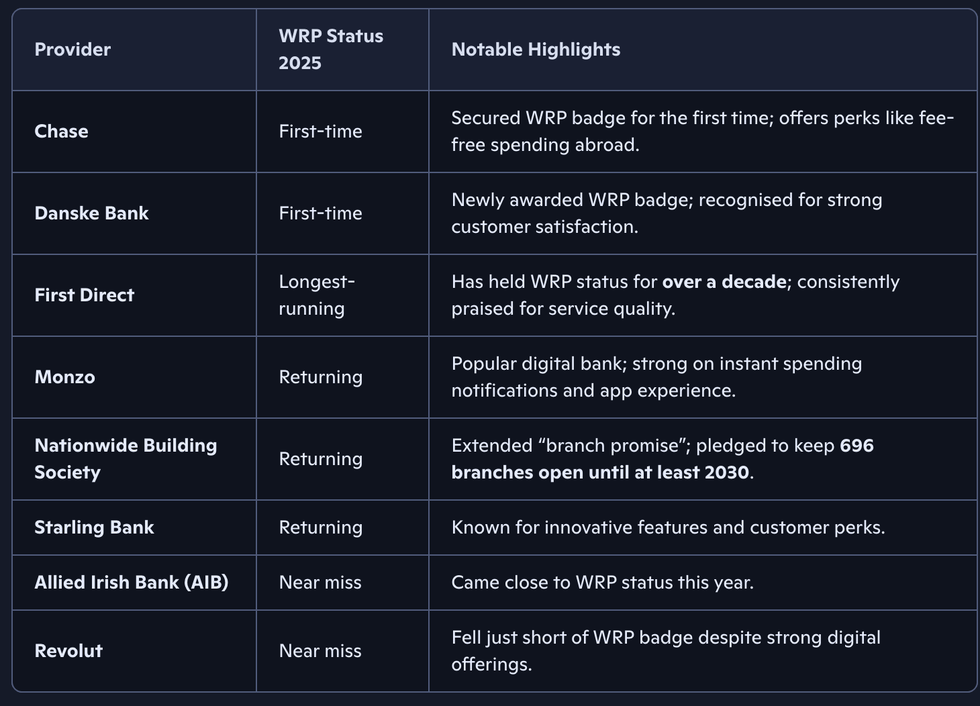The image size is (980, 706).
Task: Click the WRP Status 2025 column header
Action: pos(331,49)
